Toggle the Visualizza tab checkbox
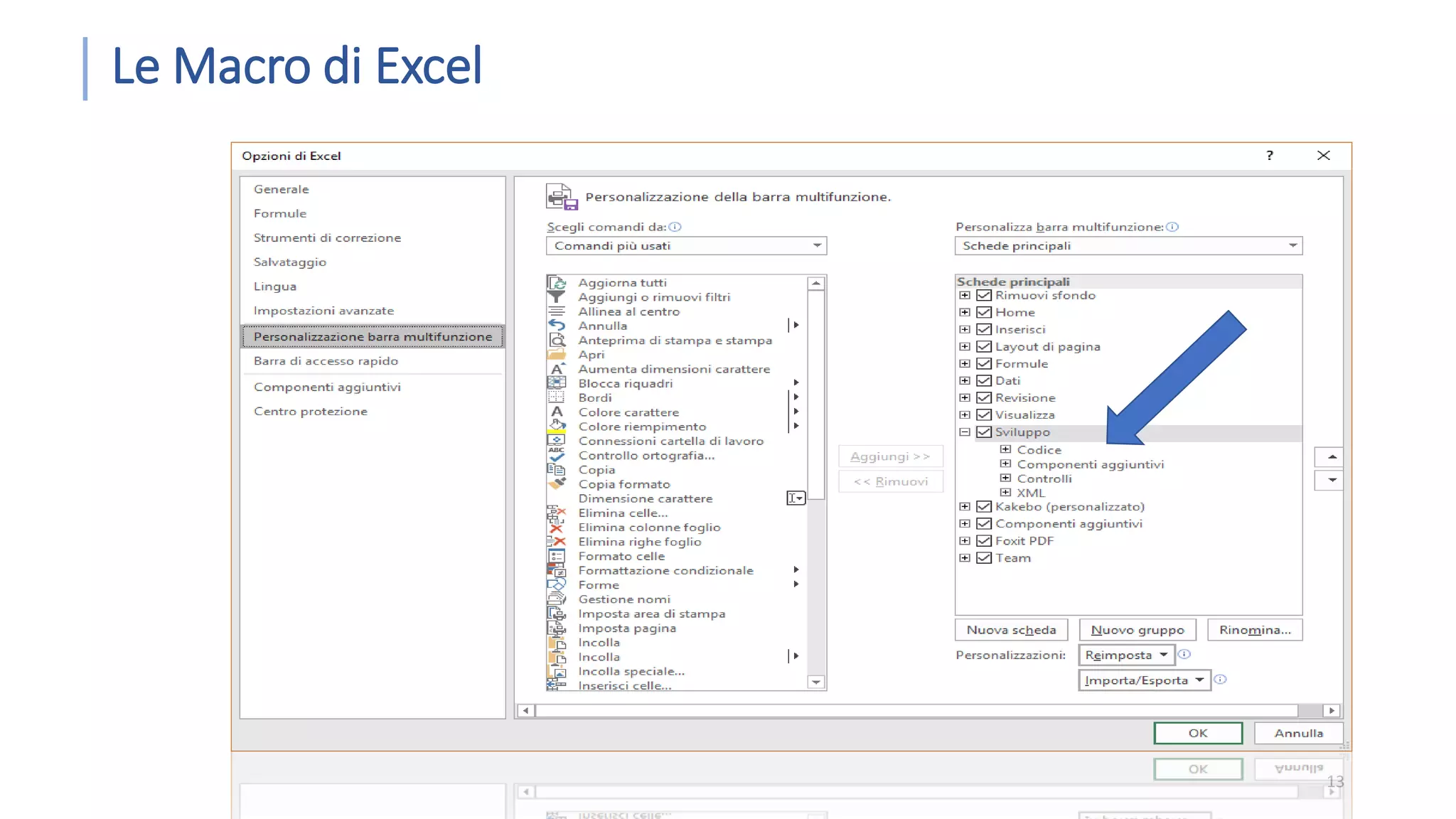Viewport: 1456px width, 819px height. 984,414
